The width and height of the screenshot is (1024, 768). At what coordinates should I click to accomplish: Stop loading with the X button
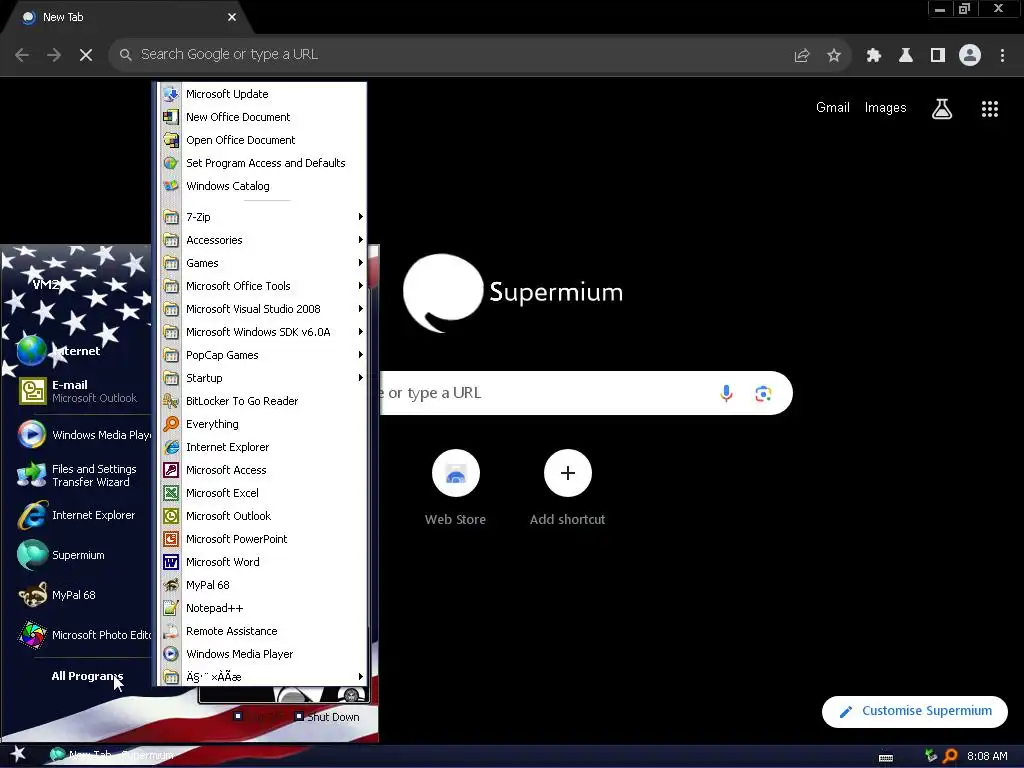86,55
